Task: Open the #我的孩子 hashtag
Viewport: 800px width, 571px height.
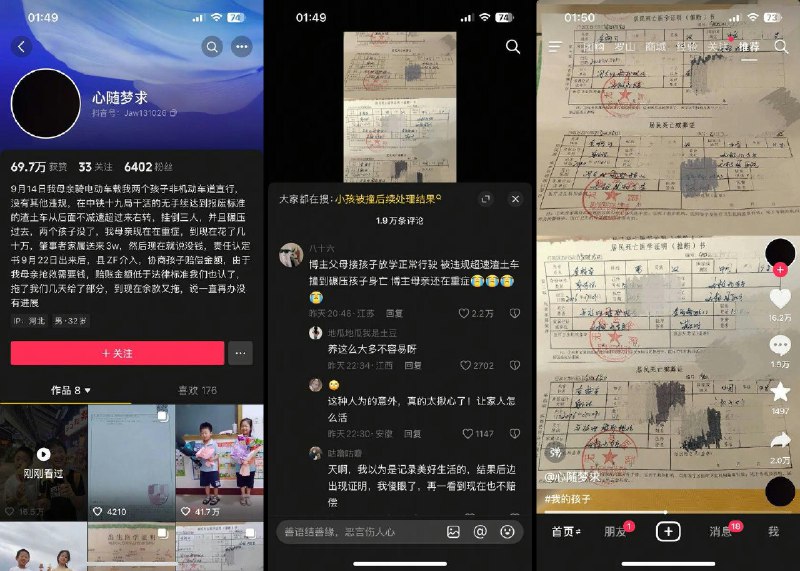Action: (567, 499)
